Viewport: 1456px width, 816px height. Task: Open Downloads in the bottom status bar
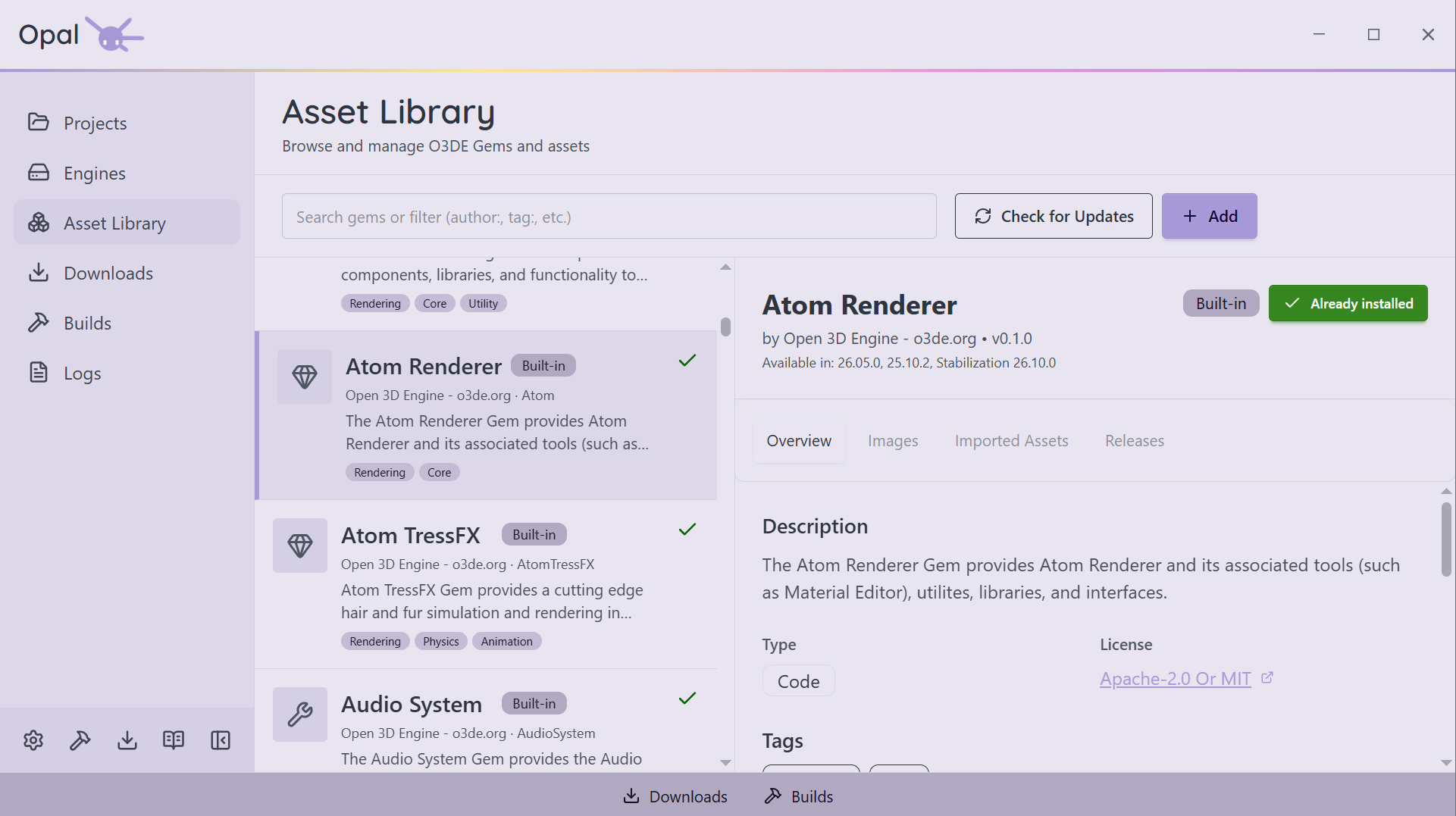675,796
